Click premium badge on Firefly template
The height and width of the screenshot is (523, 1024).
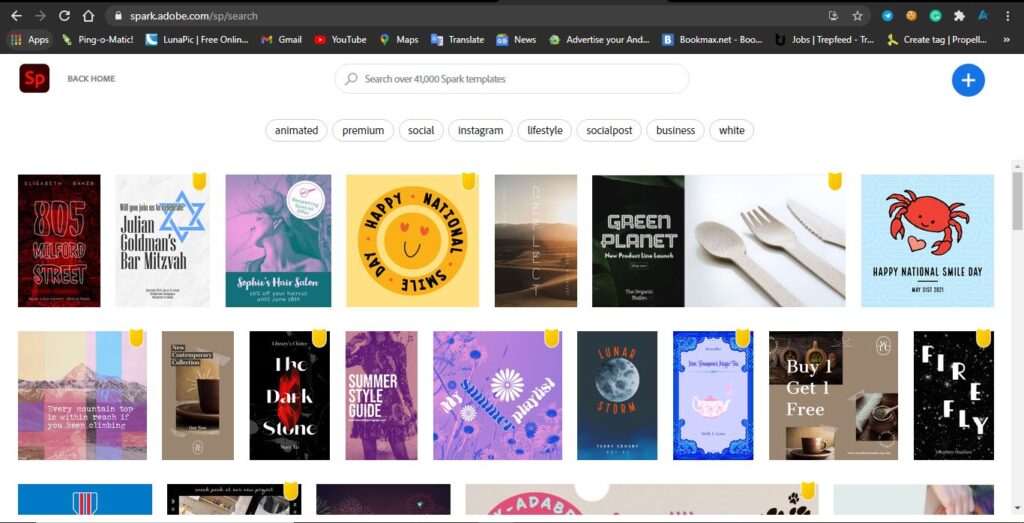coord(983,338)
